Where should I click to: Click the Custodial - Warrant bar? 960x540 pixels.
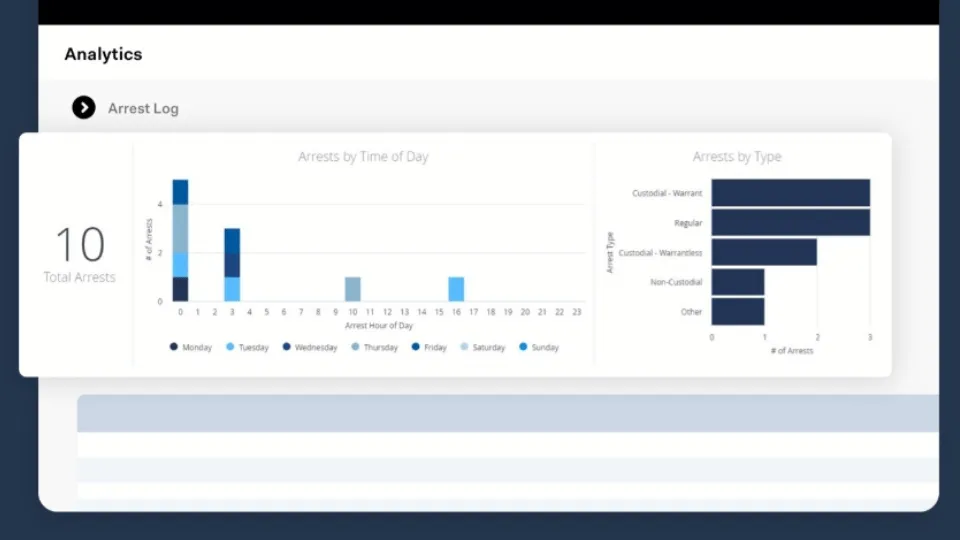coord(790,193)
